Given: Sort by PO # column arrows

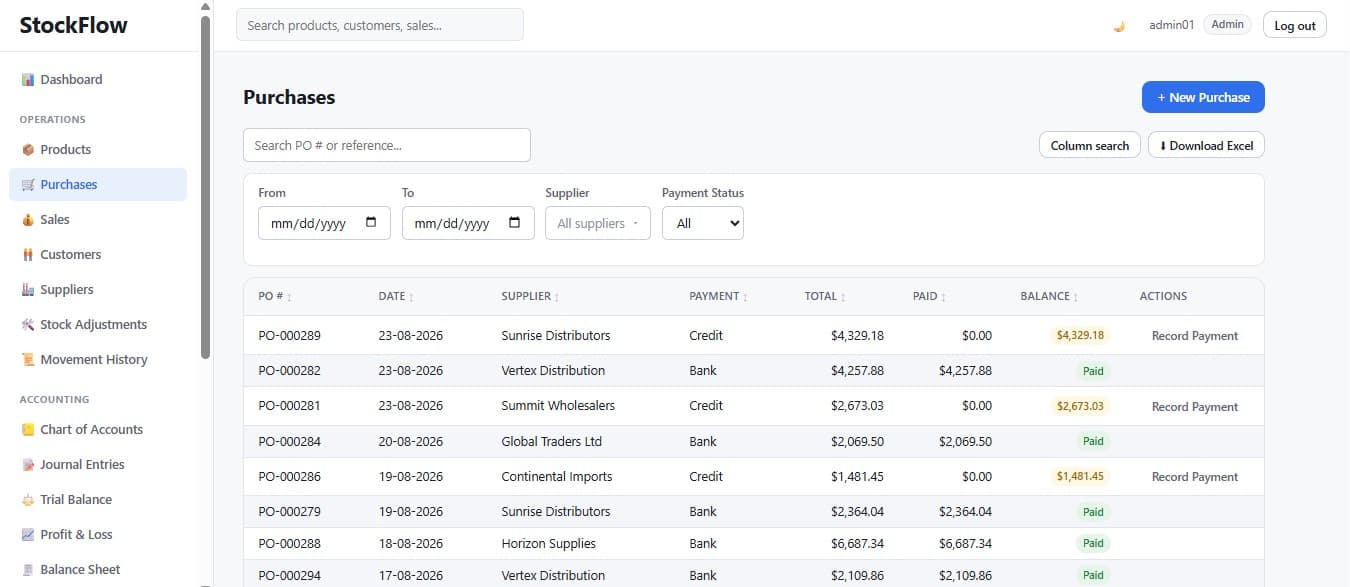Looking at the screenshot, I should 289,297.
